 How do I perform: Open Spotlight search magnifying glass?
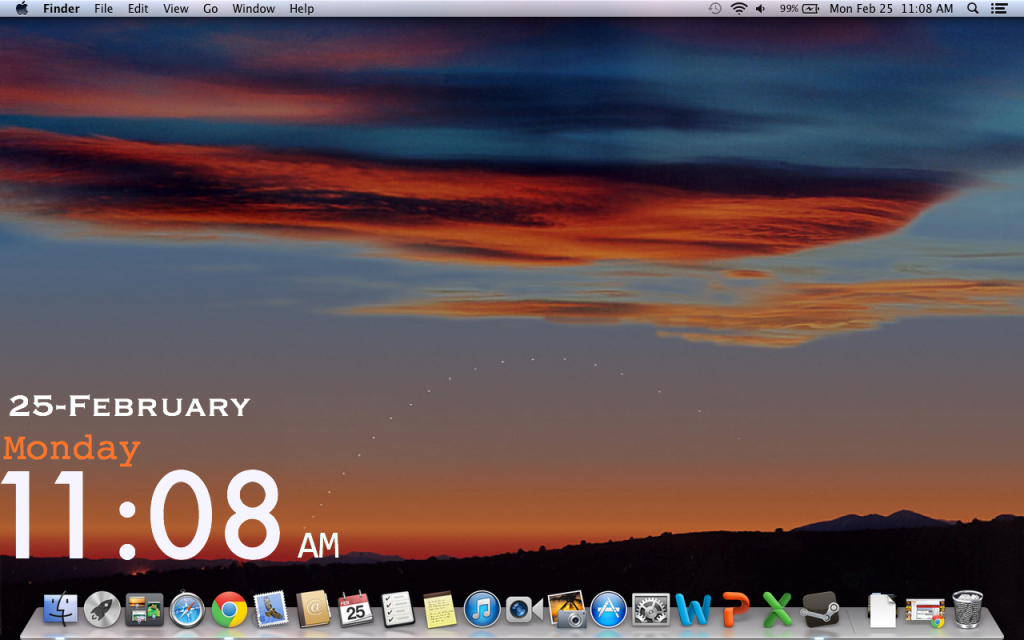973,8
